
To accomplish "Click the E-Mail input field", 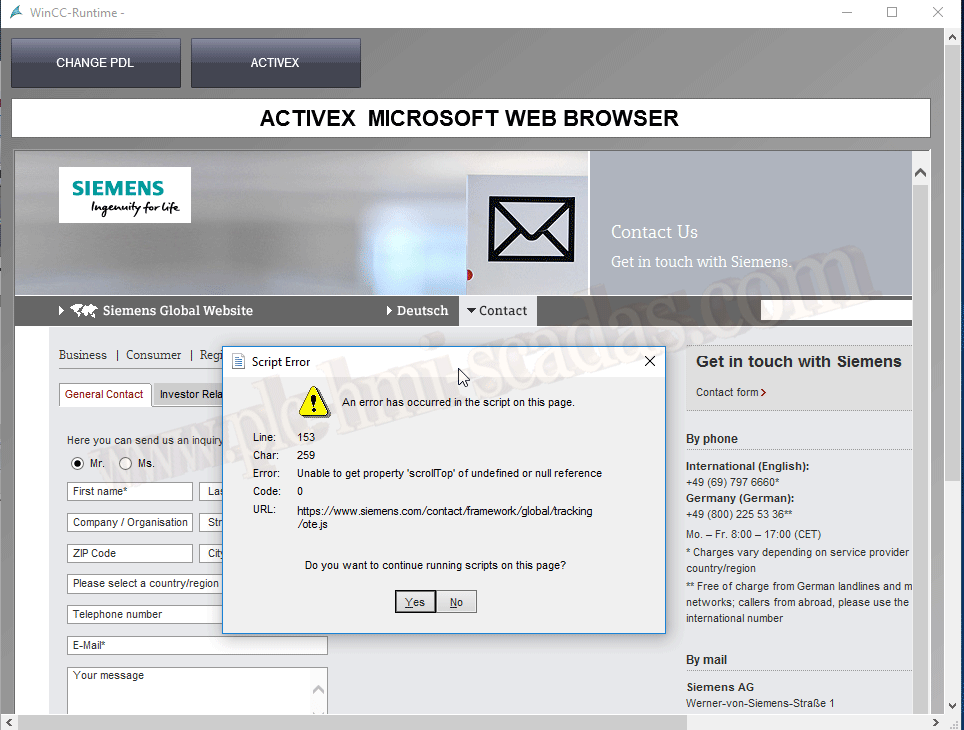I will click(197, 646).
